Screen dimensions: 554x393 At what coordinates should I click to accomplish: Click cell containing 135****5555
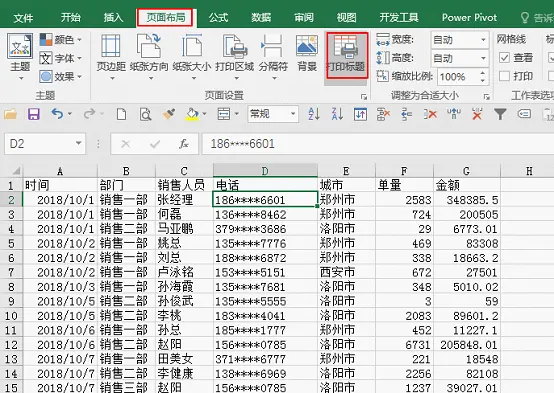[x=265, y=301]
